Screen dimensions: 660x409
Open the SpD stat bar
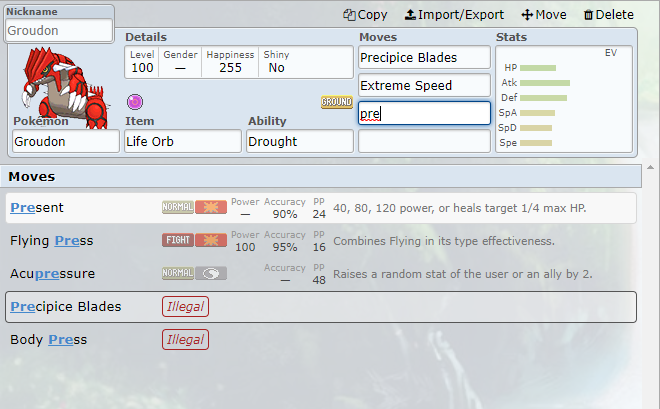click(x=536, y=128)
